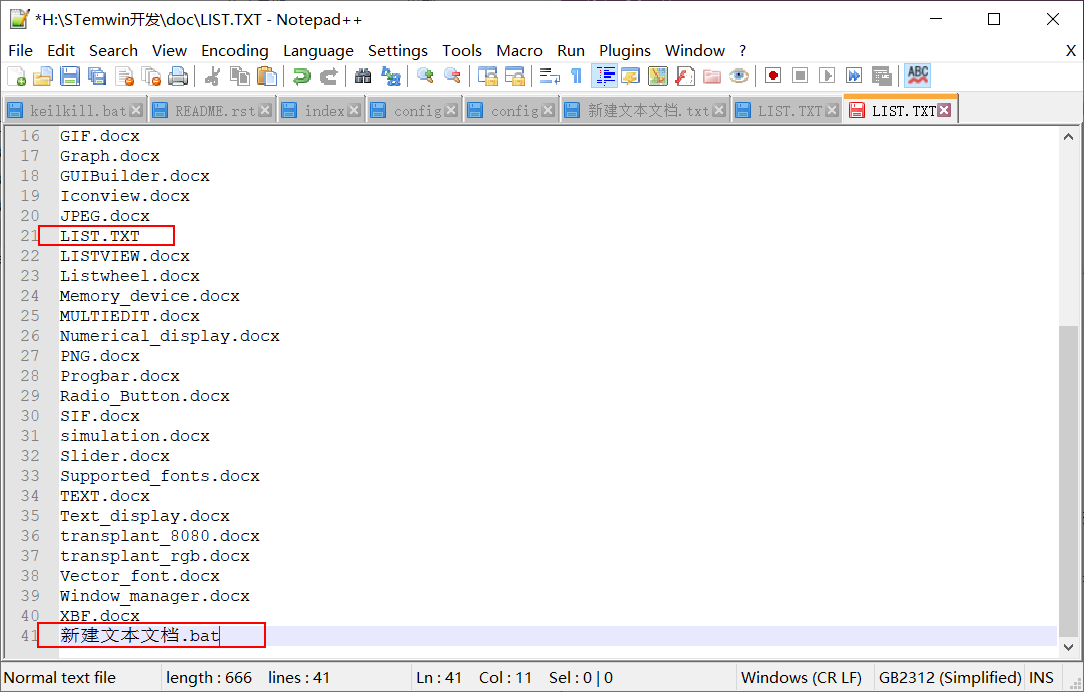Open the Plugins menu
Screen dimensions: 1084x692
coord(624,50)
